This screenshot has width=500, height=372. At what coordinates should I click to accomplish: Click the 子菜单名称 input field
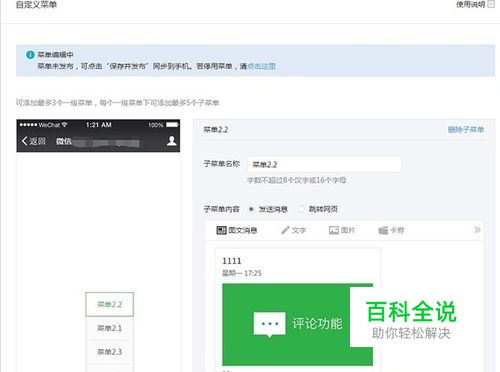(x=324, y=164)
